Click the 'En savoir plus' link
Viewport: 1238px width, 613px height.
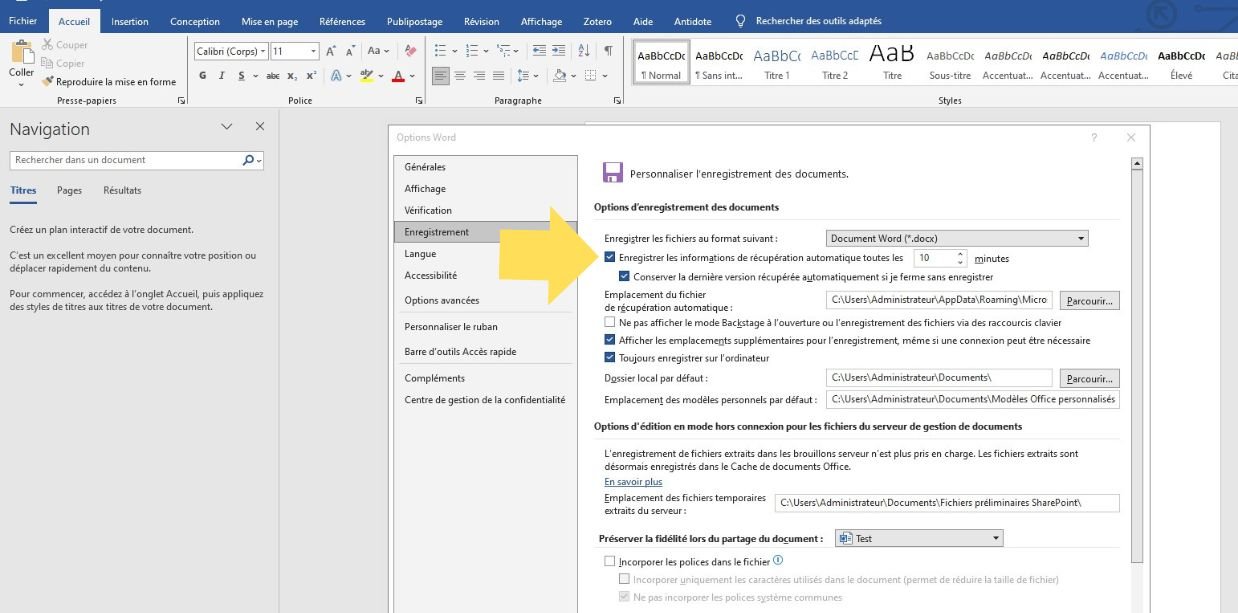tap(634, 481)
